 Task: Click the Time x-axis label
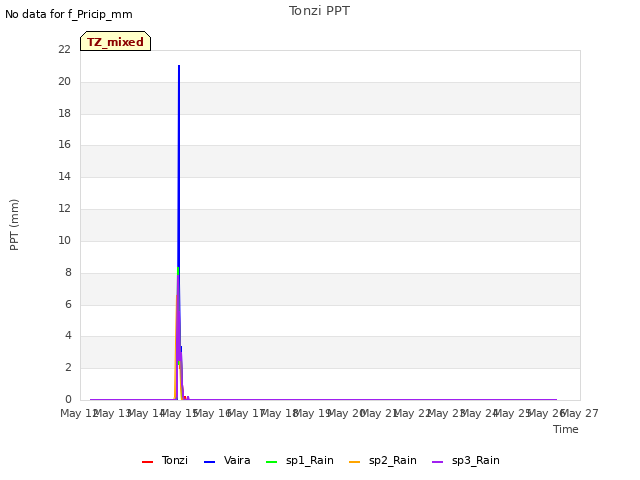coord(566,429)
